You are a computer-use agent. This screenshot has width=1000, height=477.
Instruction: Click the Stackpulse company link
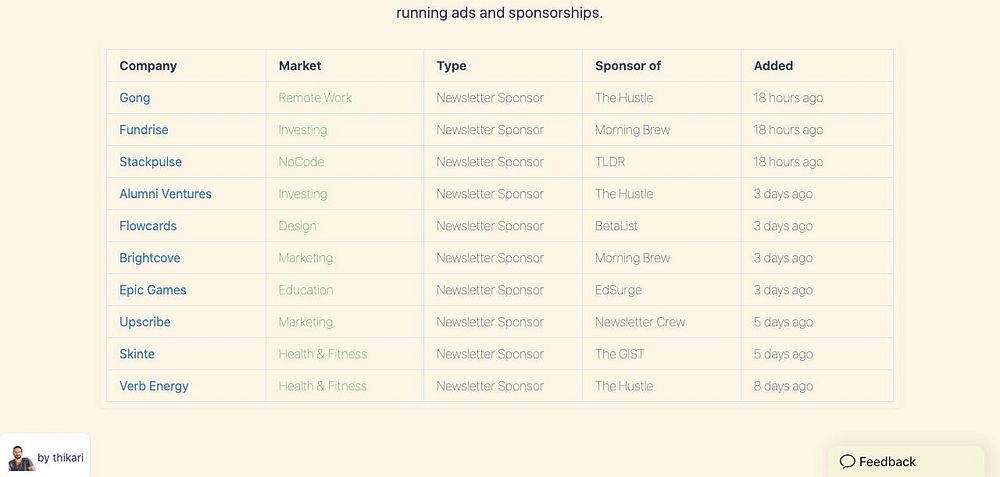click(x=151, y=162)
